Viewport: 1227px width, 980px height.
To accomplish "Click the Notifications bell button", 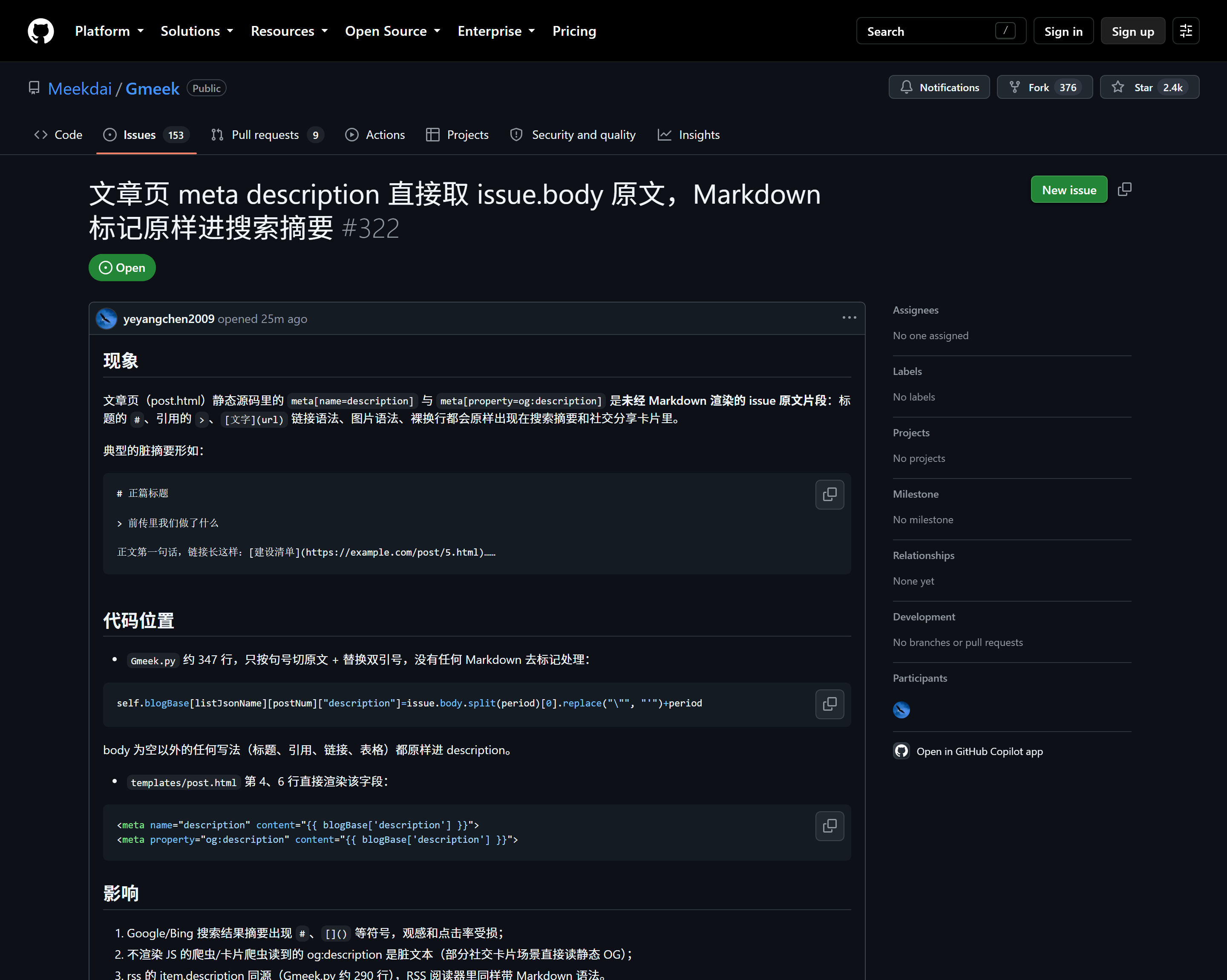I will 939,87.
